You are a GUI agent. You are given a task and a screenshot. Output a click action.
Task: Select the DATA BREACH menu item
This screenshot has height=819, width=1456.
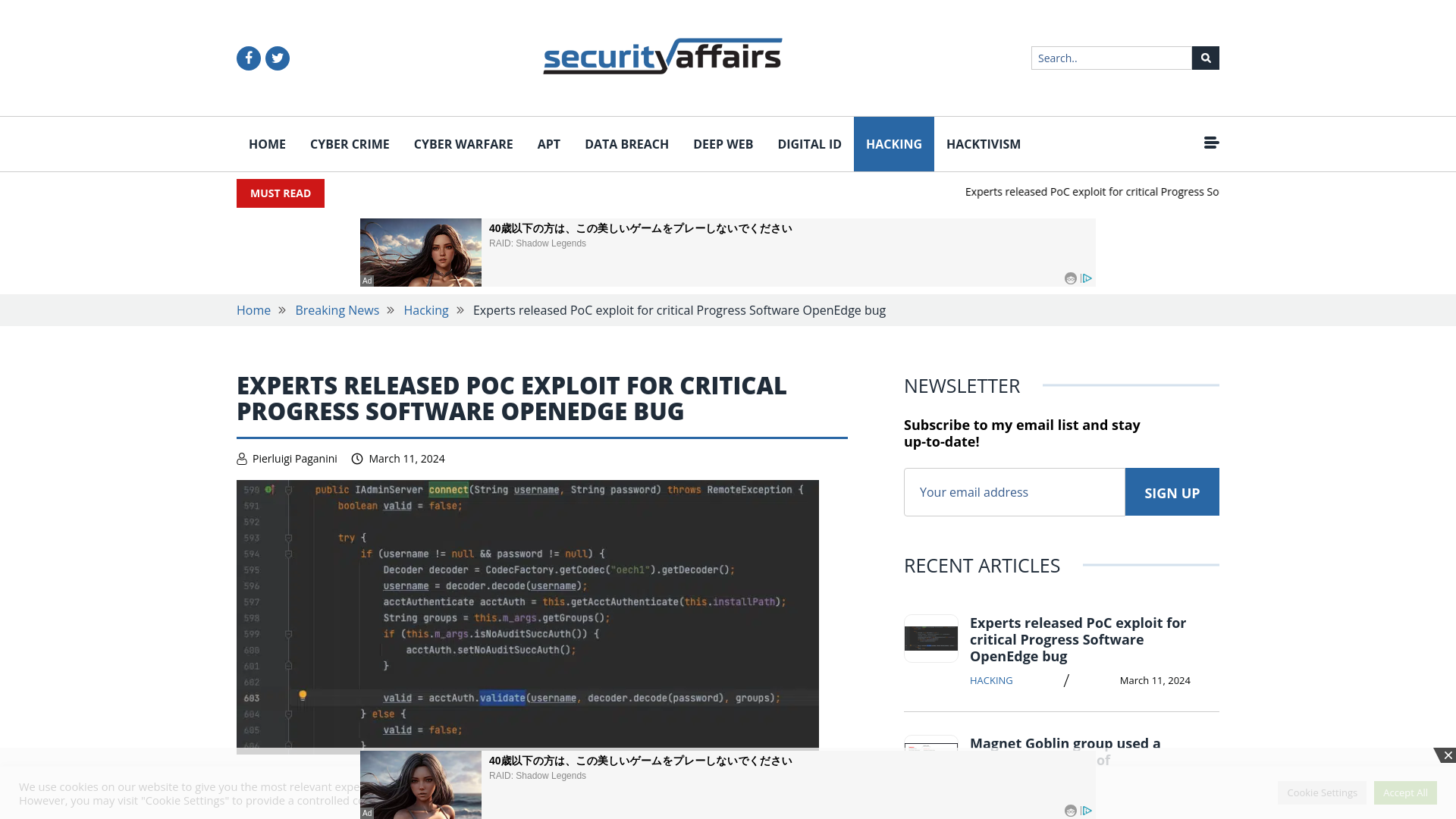pos(626,144)
